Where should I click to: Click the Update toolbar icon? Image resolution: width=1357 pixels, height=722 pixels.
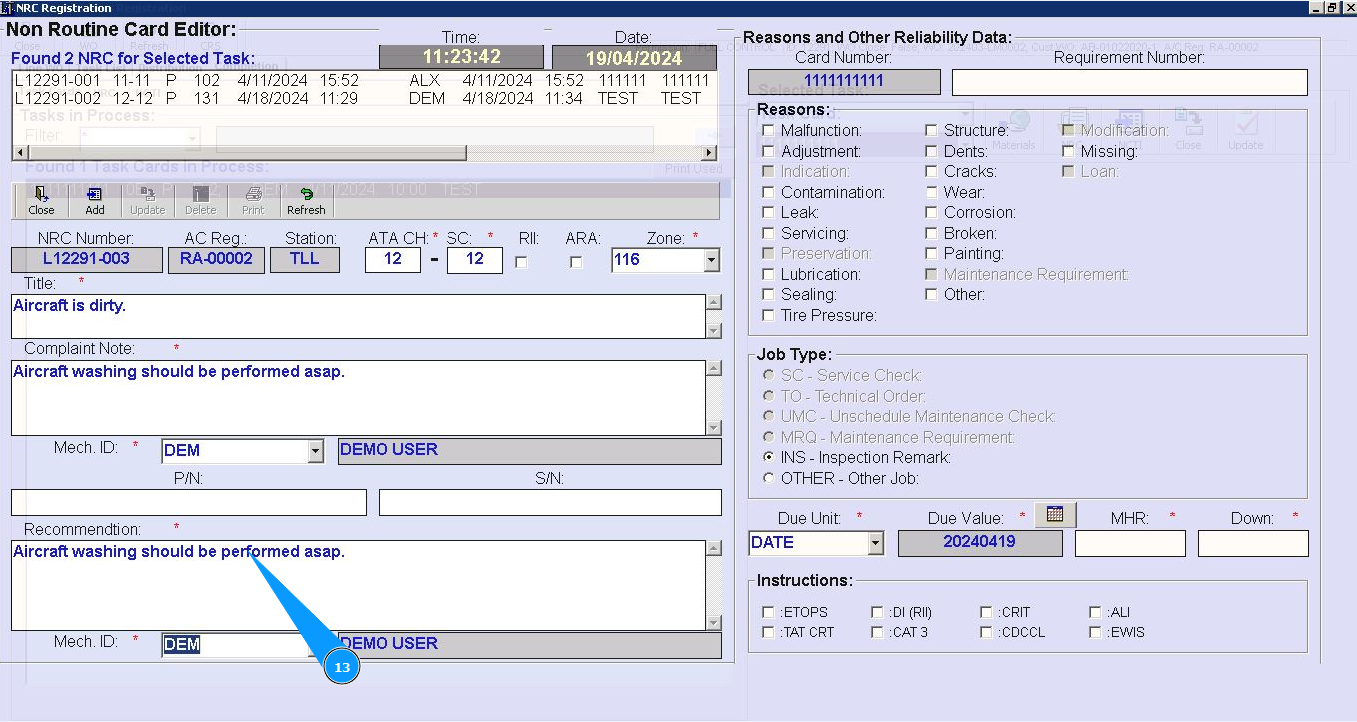pos(147,200)
